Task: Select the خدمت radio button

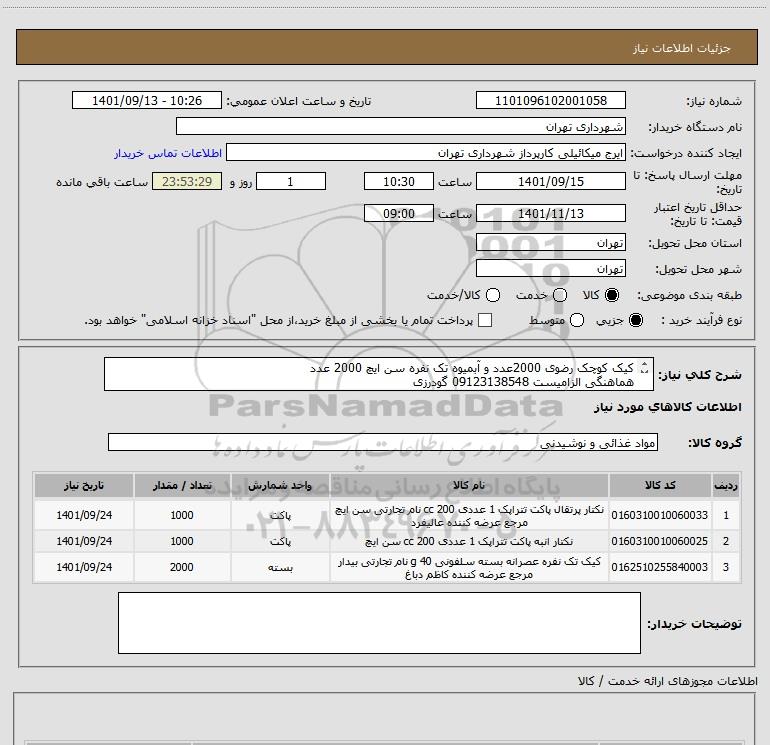Action: click(x=560, y=295)
